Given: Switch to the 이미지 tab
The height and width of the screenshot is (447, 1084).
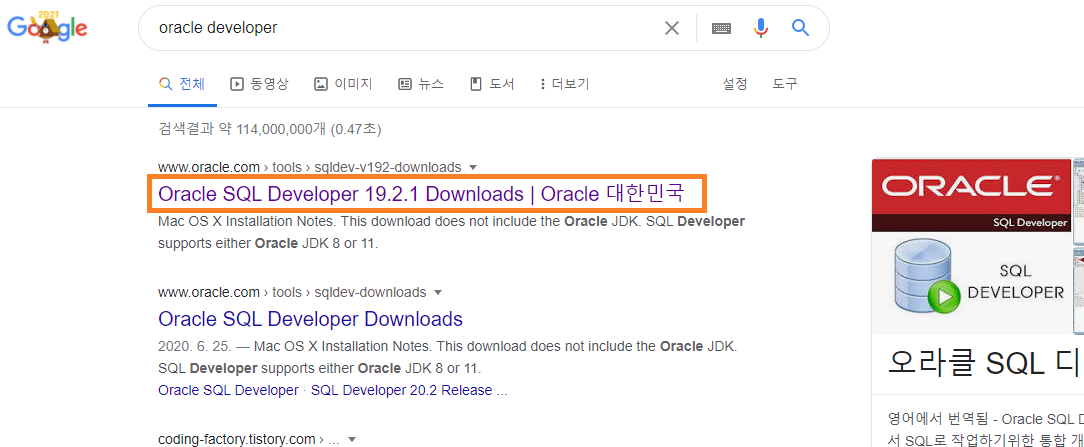Looking at the screenshot, I should tap(343, 84).
